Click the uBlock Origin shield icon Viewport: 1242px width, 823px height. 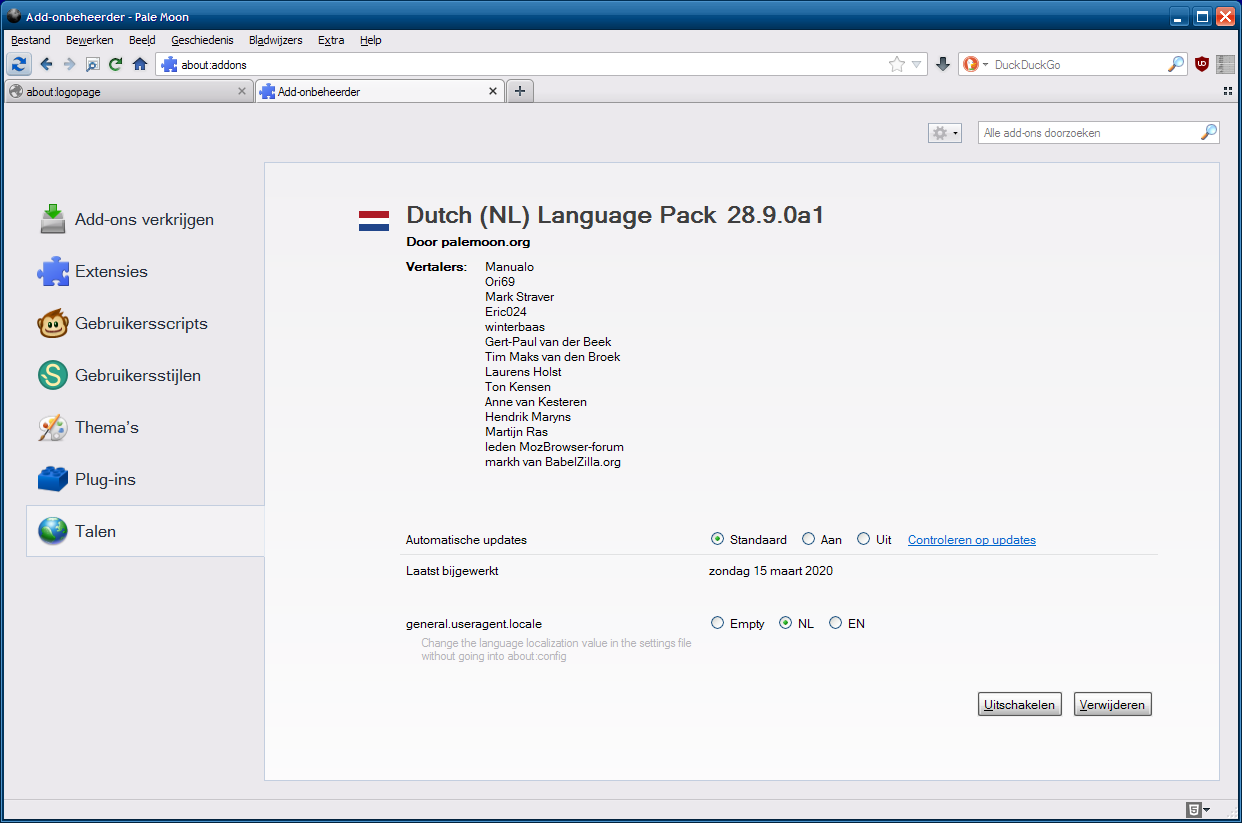(1202, 64)
